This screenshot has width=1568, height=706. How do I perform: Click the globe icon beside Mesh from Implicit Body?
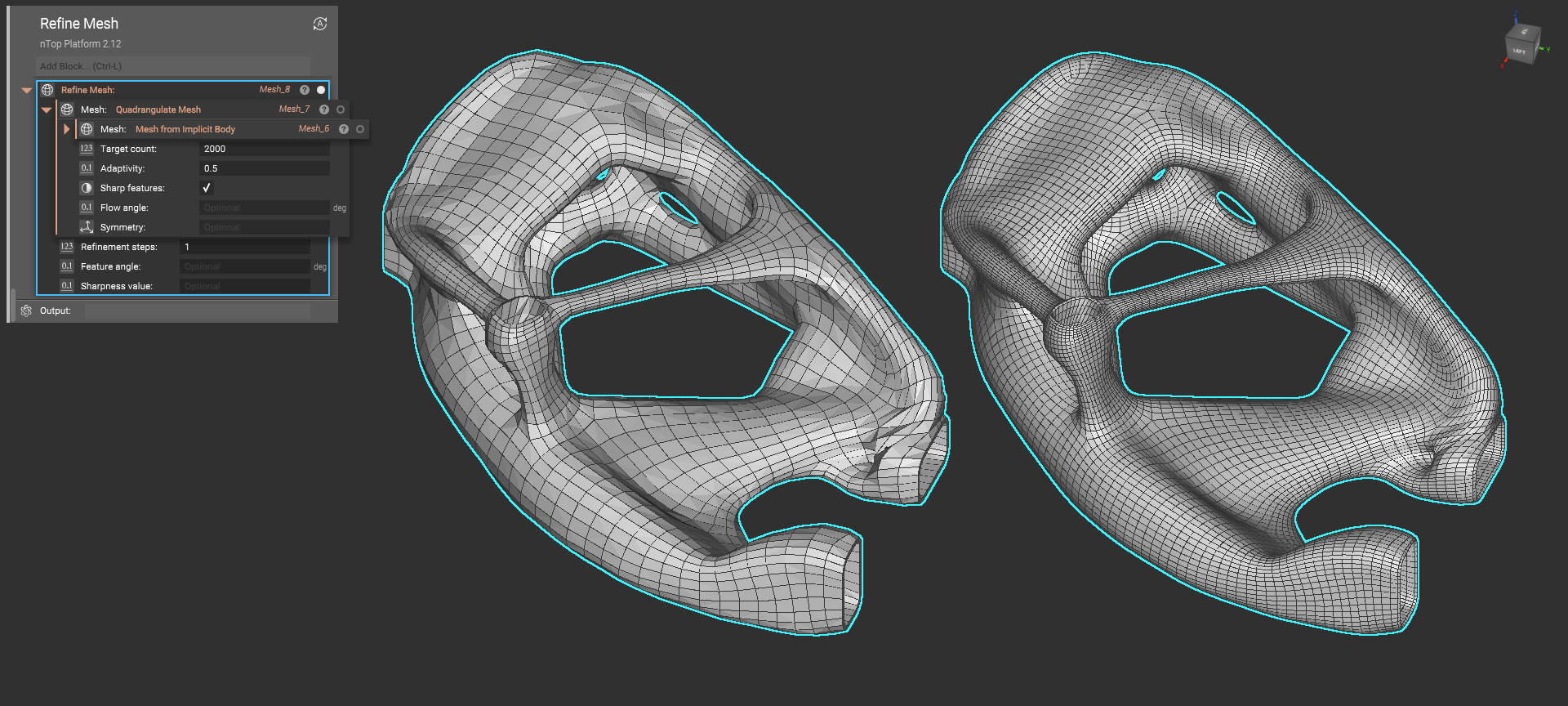(x=87, y=129)
